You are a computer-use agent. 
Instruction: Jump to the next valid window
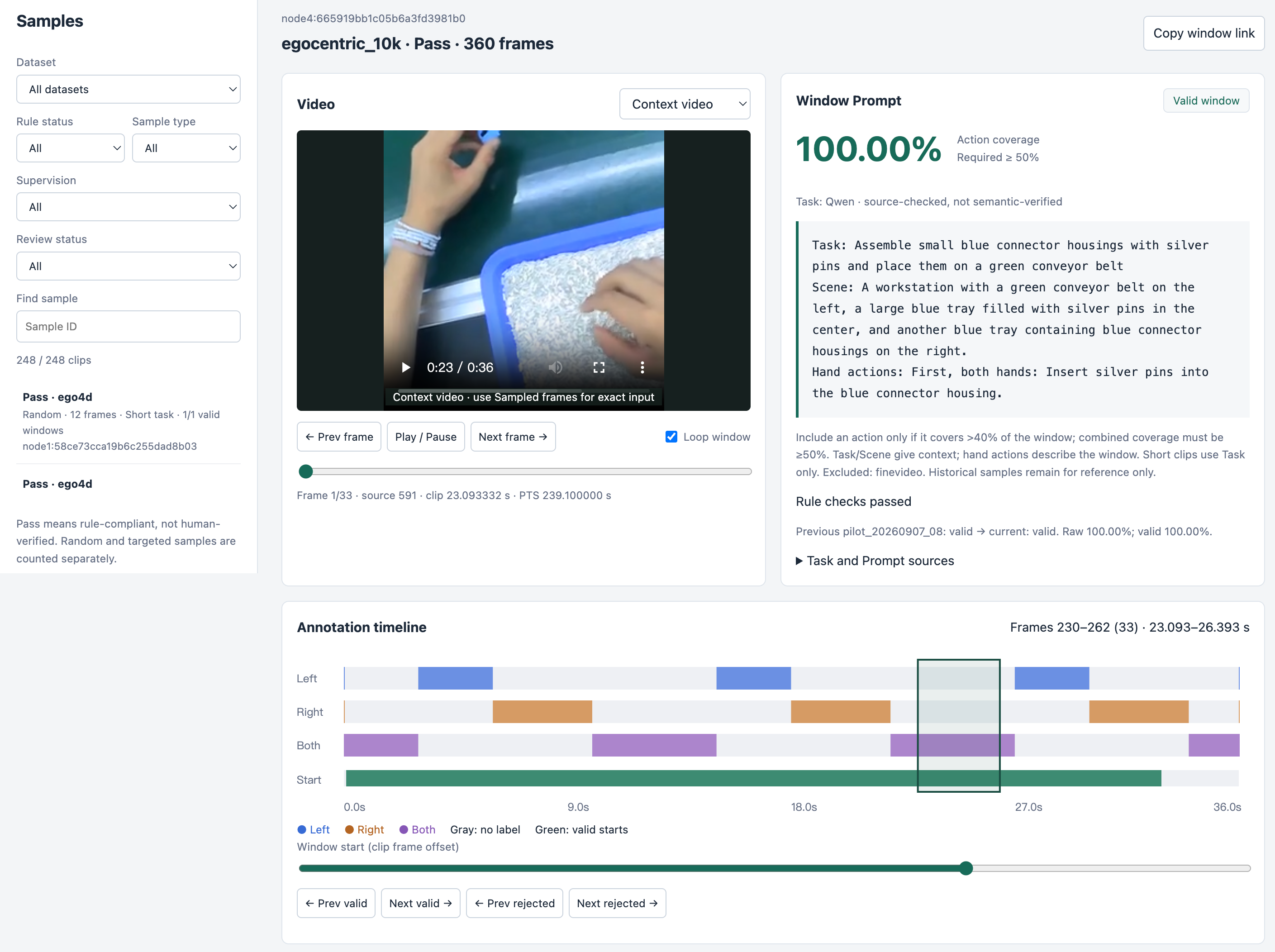(x=421, y=903)
